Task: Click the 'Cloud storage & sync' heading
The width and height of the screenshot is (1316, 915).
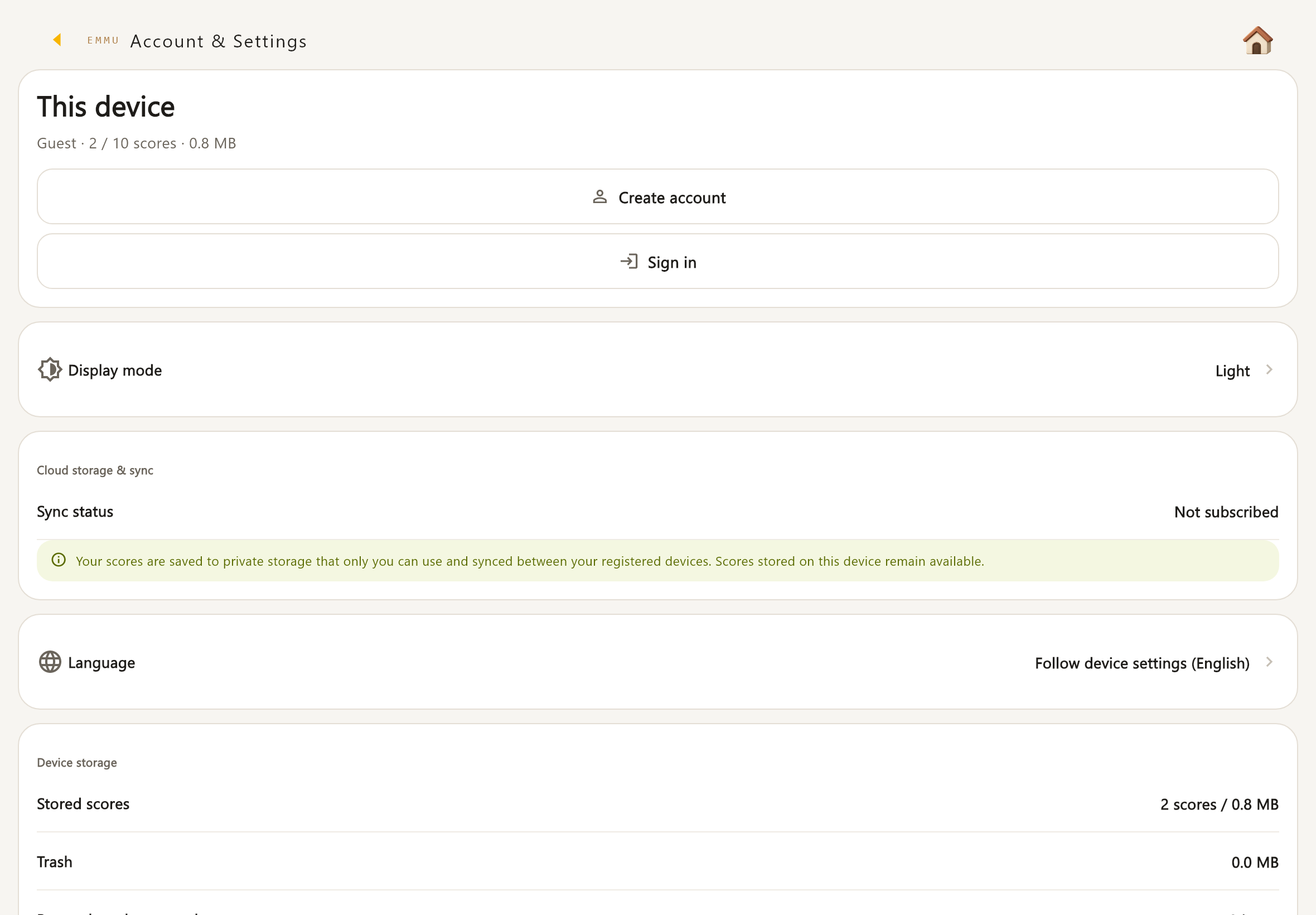Action: 95,470
